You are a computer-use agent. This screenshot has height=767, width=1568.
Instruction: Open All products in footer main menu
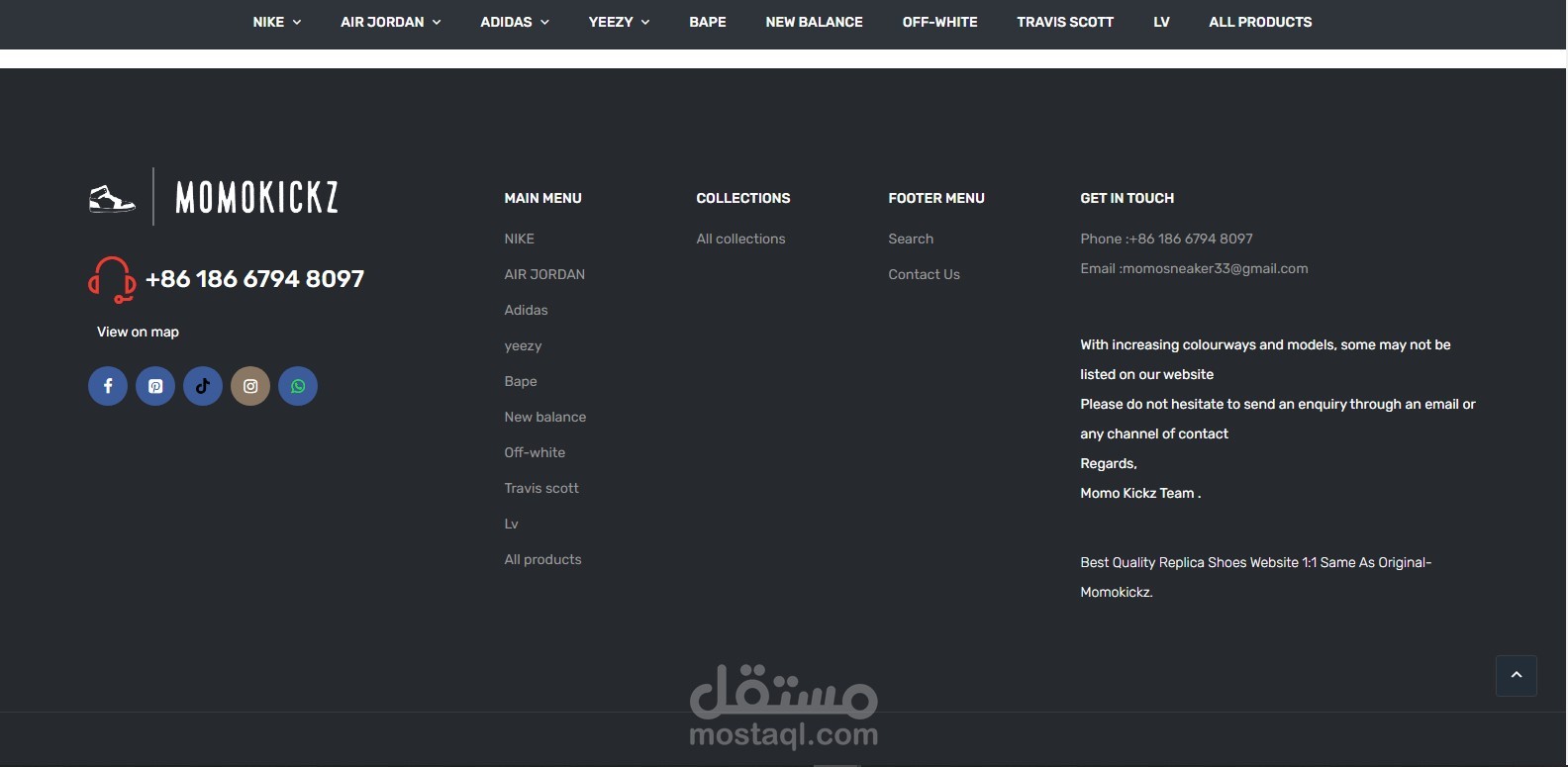tap(542, 559)
